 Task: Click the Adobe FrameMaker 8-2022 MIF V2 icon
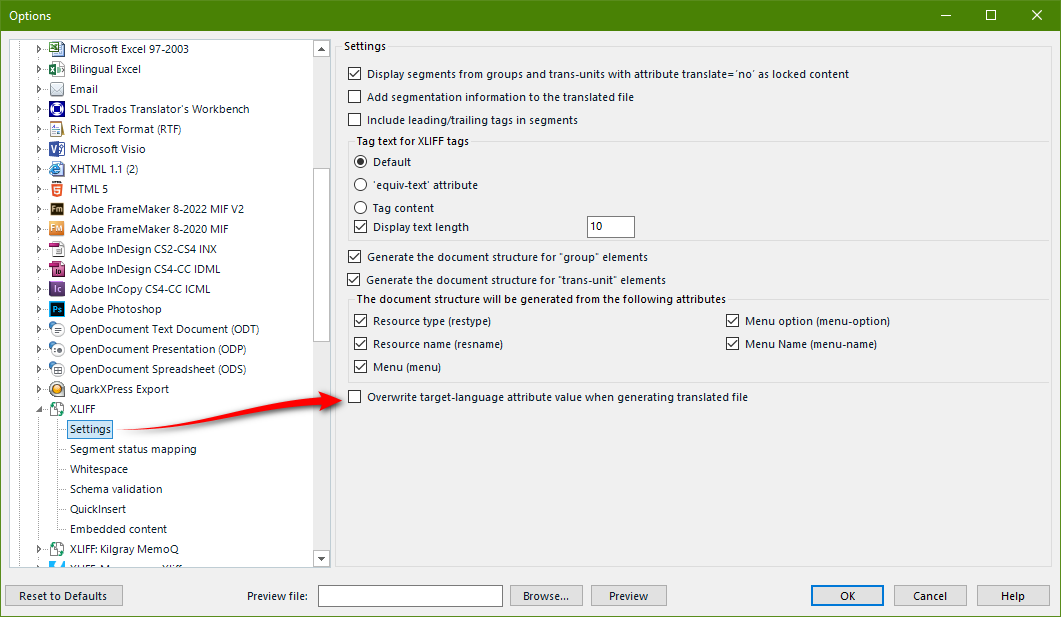pos(58,209)
